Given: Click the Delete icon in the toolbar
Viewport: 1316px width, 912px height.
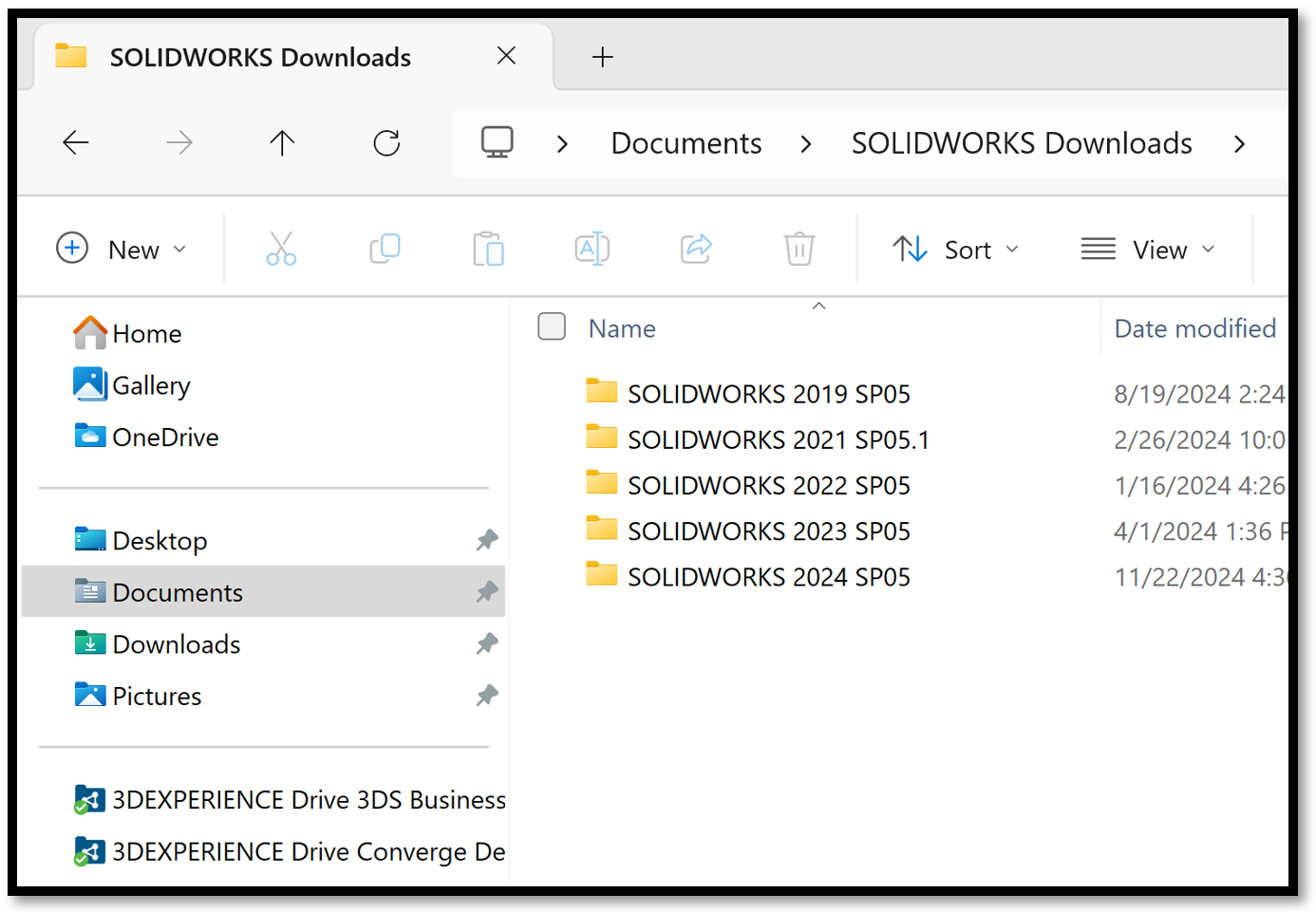Looking at the screenshot, I should pos(799,249).
